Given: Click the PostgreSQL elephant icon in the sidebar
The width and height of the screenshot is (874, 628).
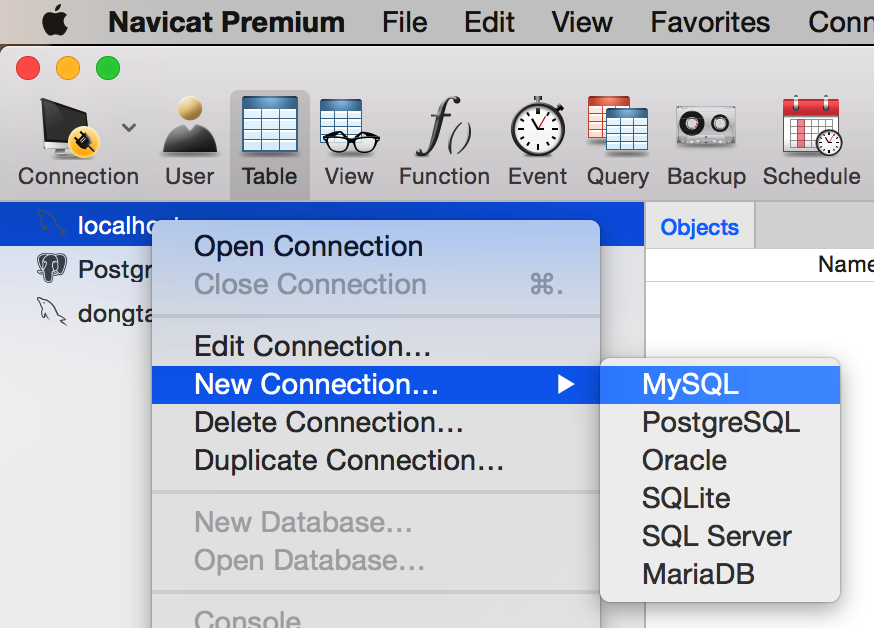Looking at the screenshot, I should point(50,268).
